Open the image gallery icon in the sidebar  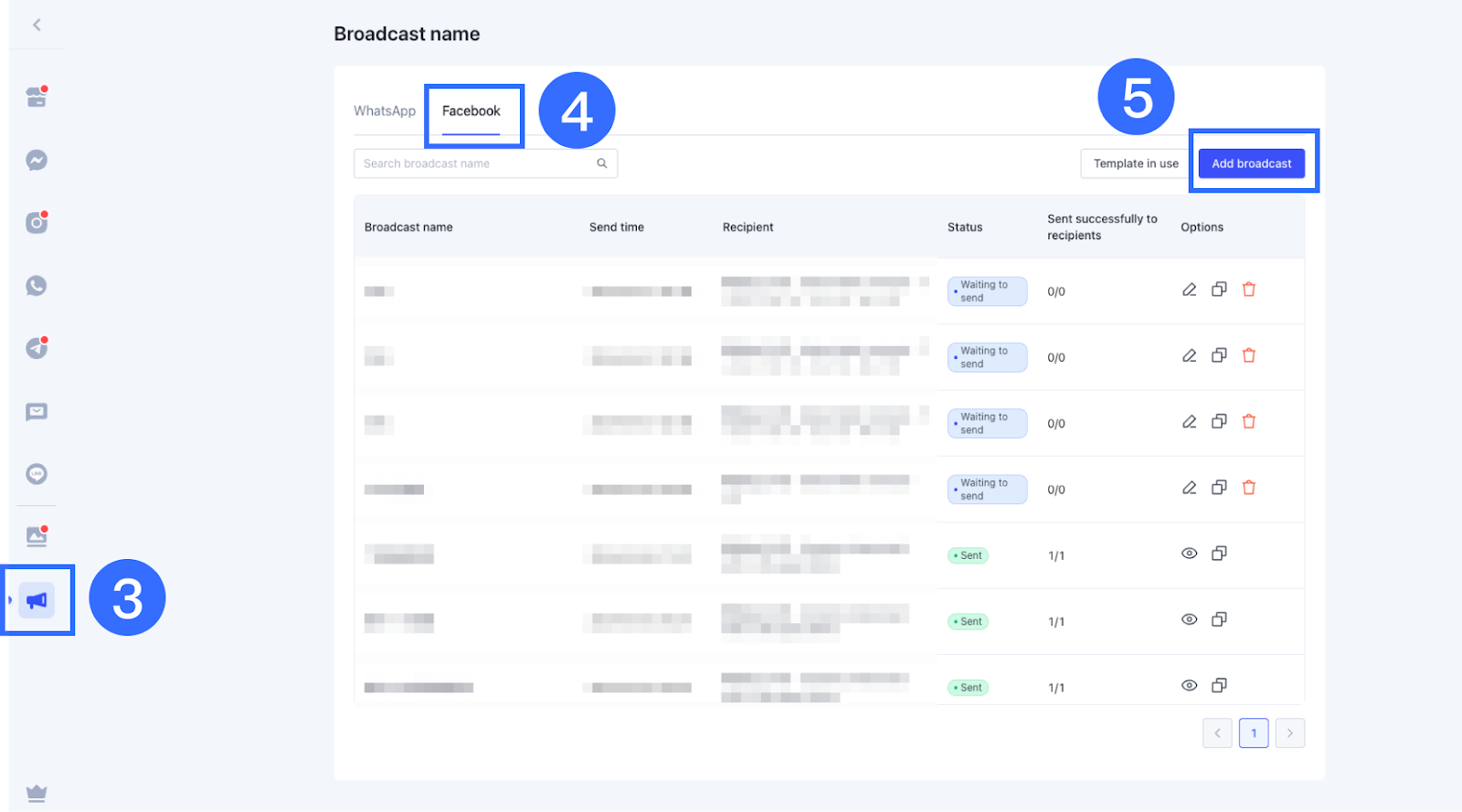tap(37, 536)
